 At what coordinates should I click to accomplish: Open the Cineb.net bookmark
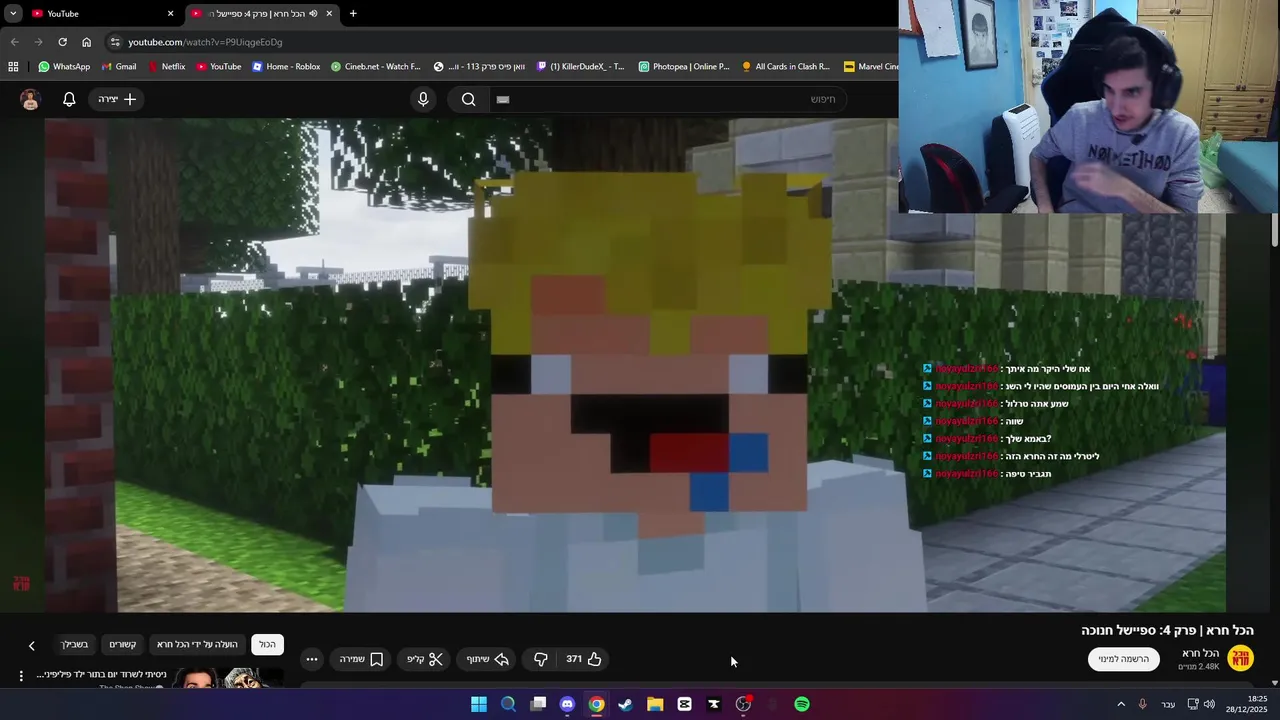pyautogui.click(x=375, y=67)
